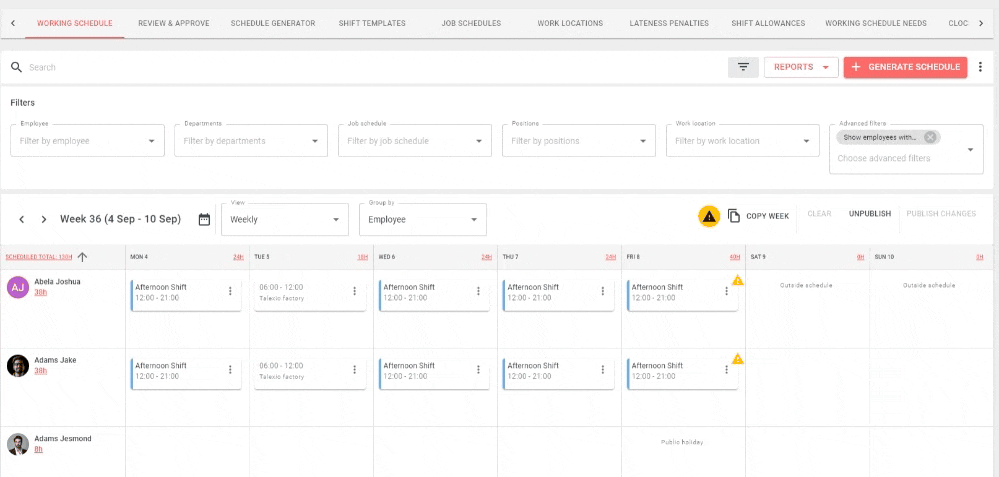Switch to the Review & Approve tab
999x477 pixels.
click(x=174, y=23)
